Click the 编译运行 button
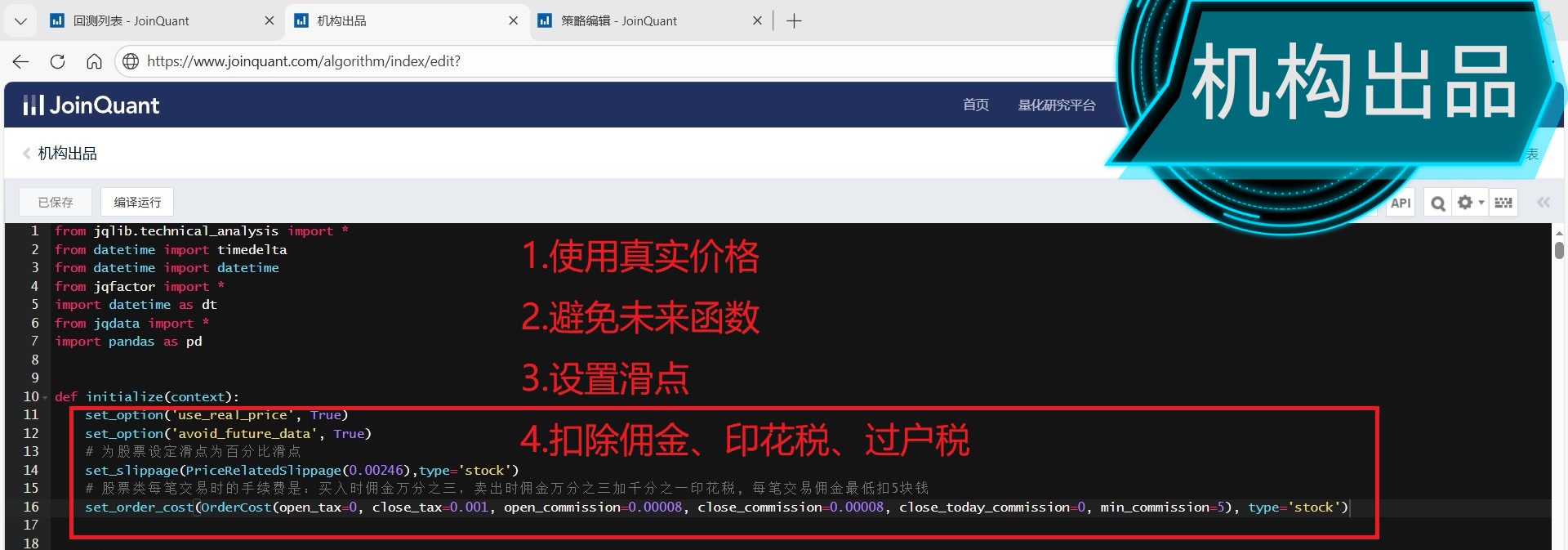The height and width of the screenshot is (550, 1568). (137, 202)
